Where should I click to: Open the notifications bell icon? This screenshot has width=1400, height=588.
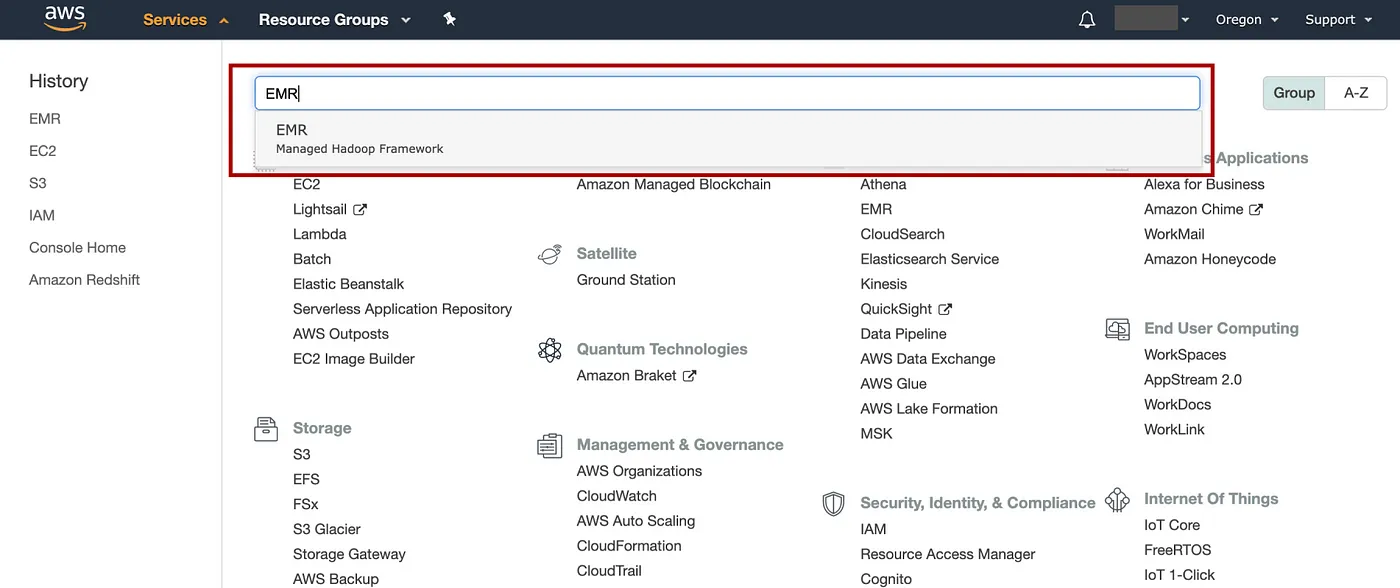[x=1087, y=20]
